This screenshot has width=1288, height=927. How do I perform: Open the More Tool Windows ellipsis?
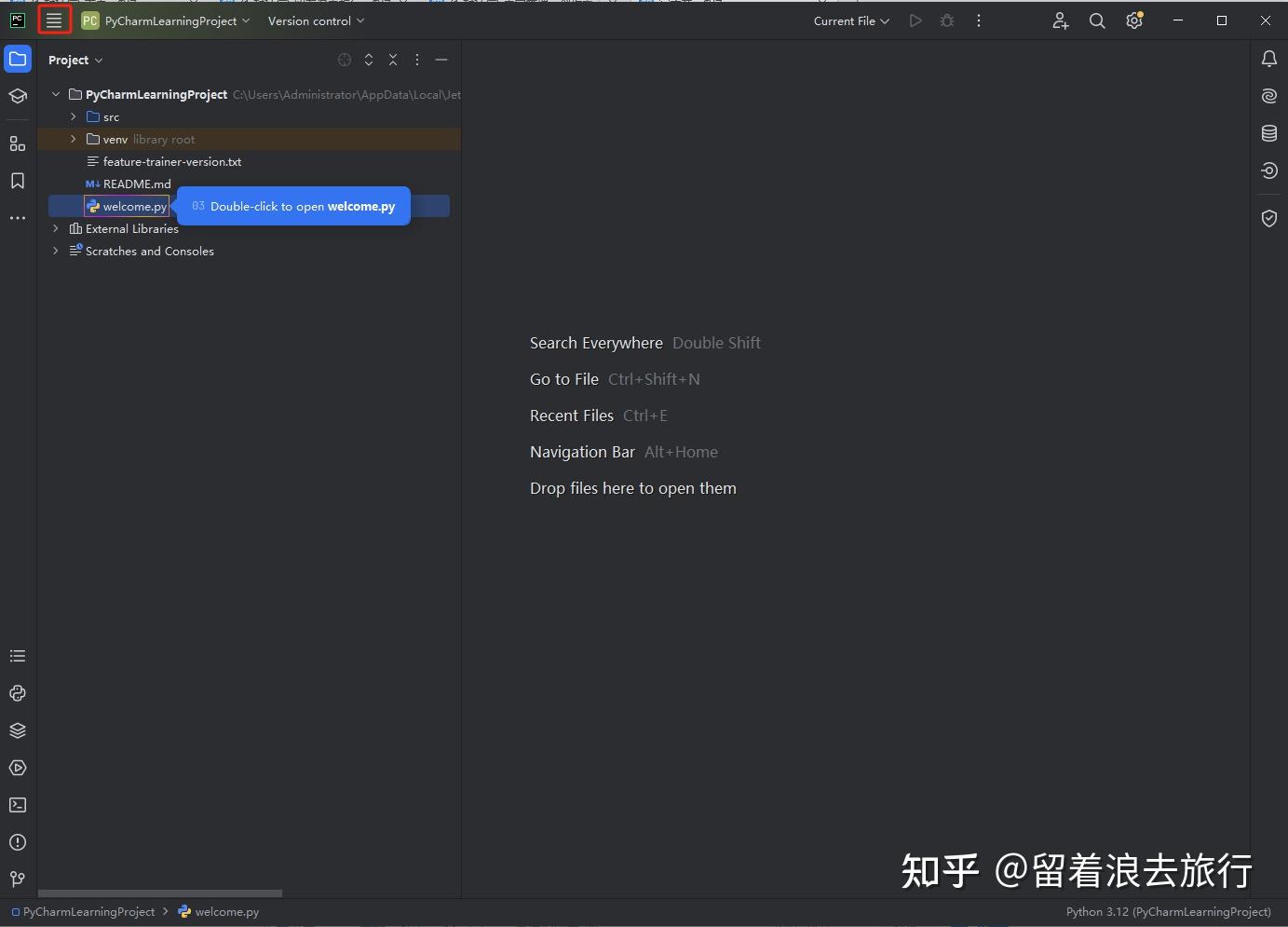17,218
